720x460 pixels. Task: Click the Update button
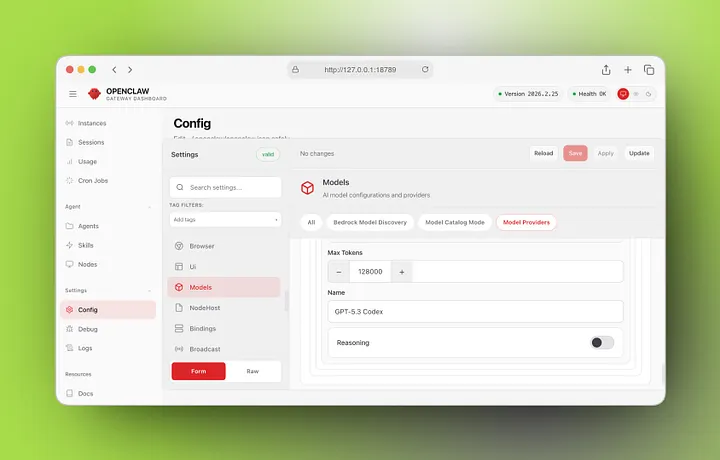tap(639, 153)
